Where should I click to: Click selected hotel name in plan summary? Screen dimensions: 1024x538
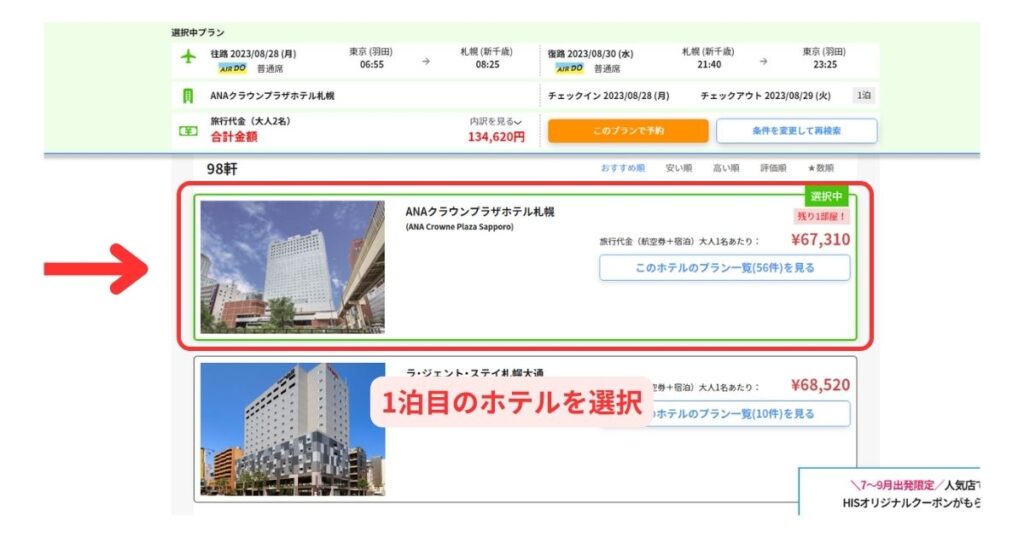272,96
